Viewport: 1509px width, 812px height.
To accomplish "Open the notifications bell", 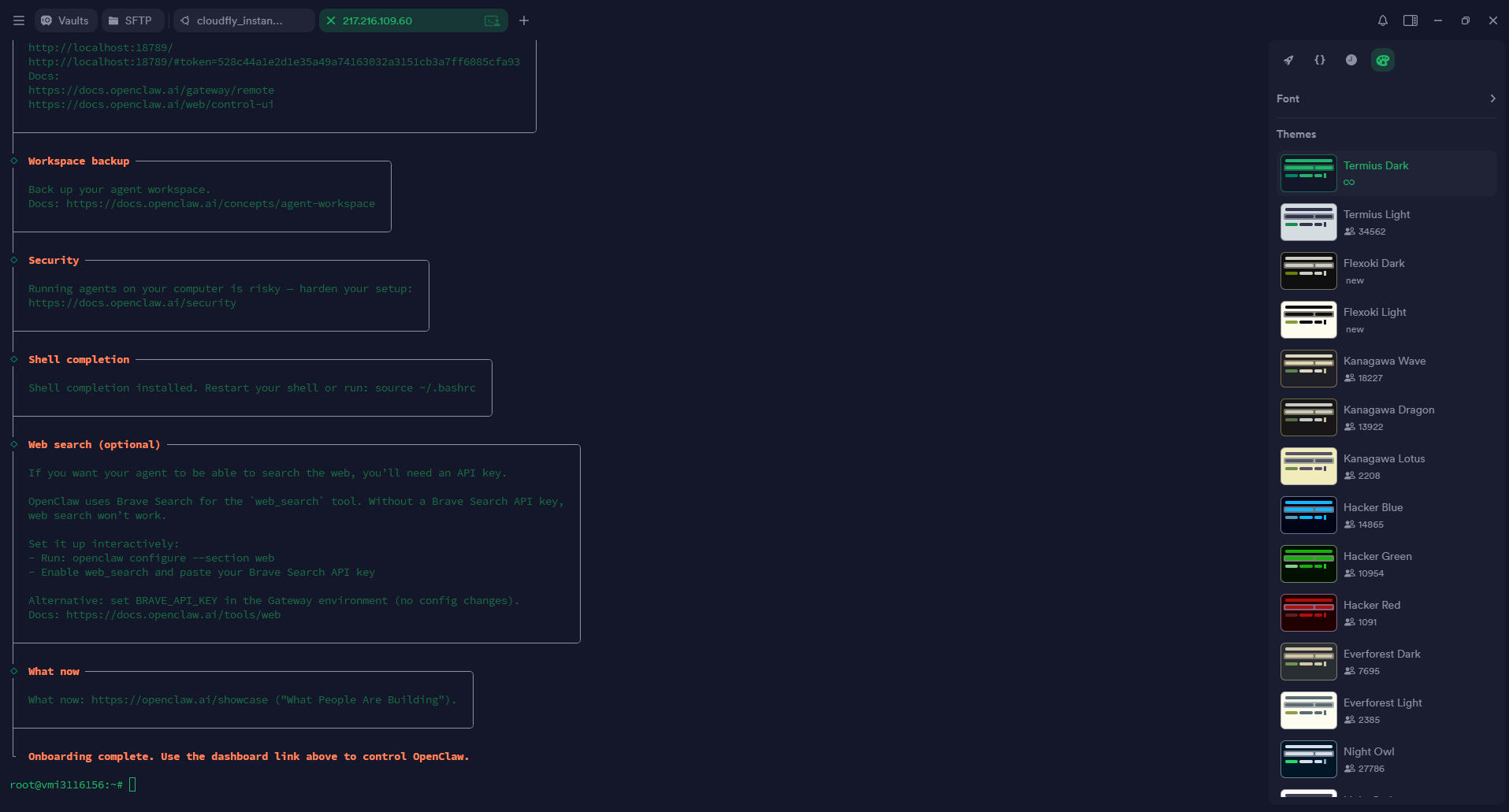I will coord(1383,20).
